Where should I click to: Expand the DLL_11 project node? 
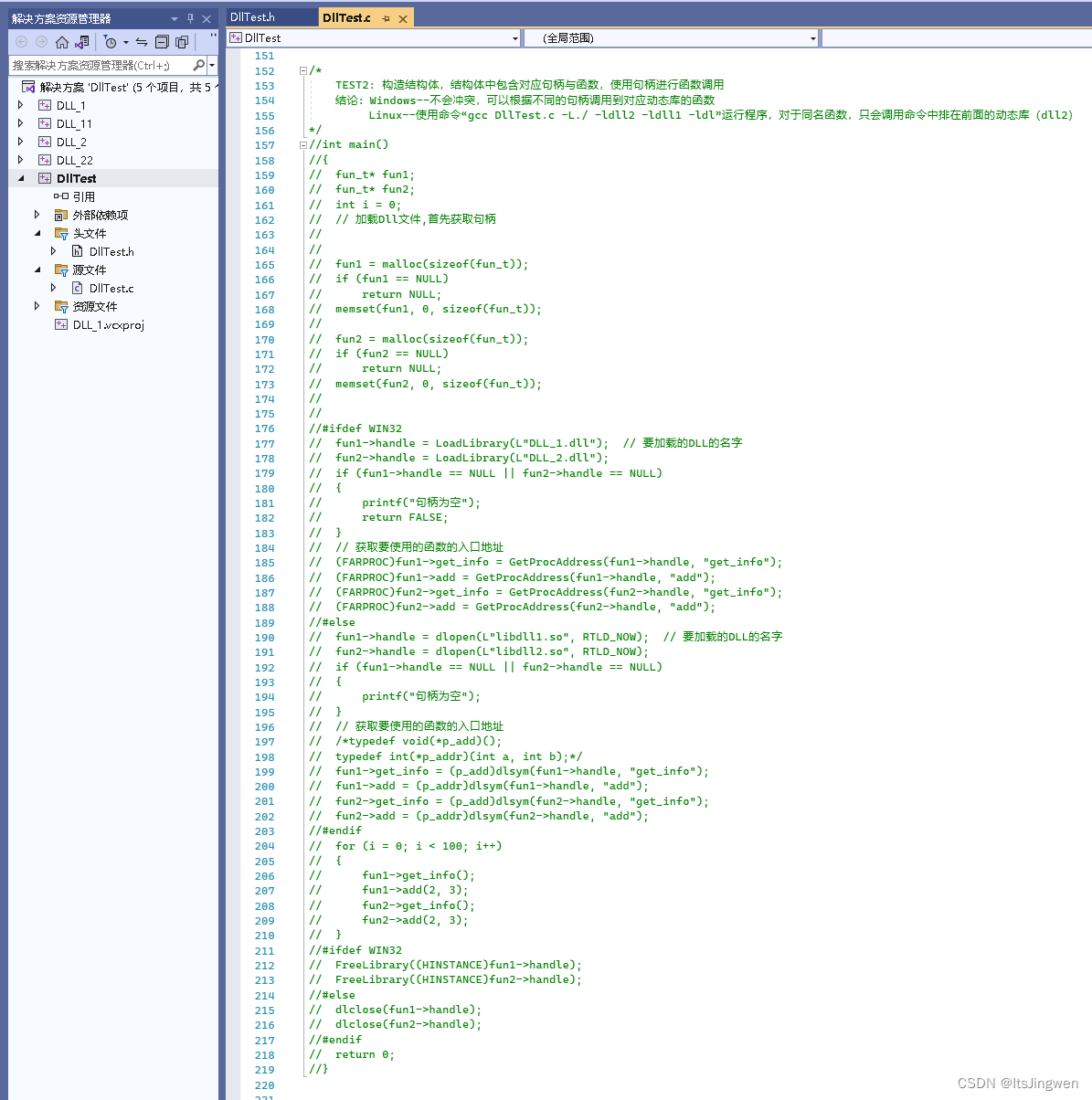[21, 123]
